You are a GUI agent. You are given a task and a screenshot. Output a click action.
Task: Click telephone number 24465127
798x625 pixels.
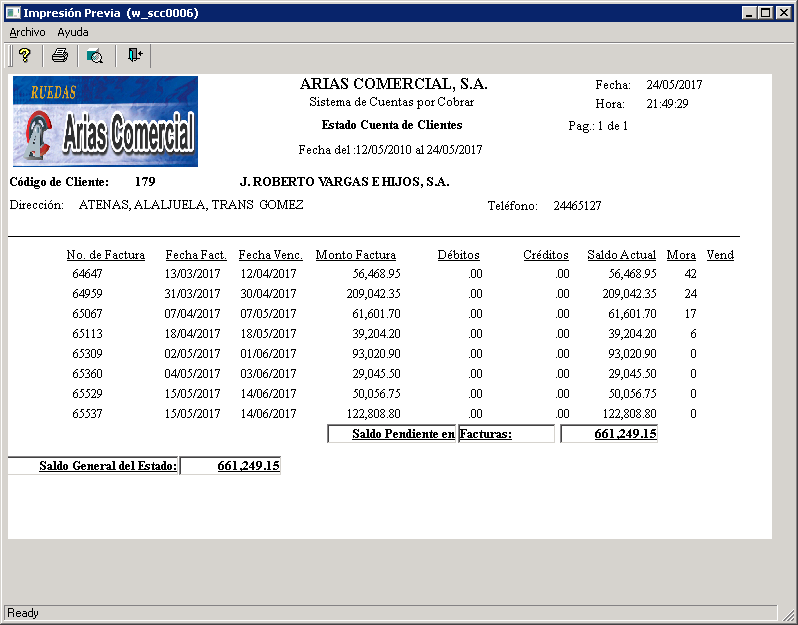577,206
